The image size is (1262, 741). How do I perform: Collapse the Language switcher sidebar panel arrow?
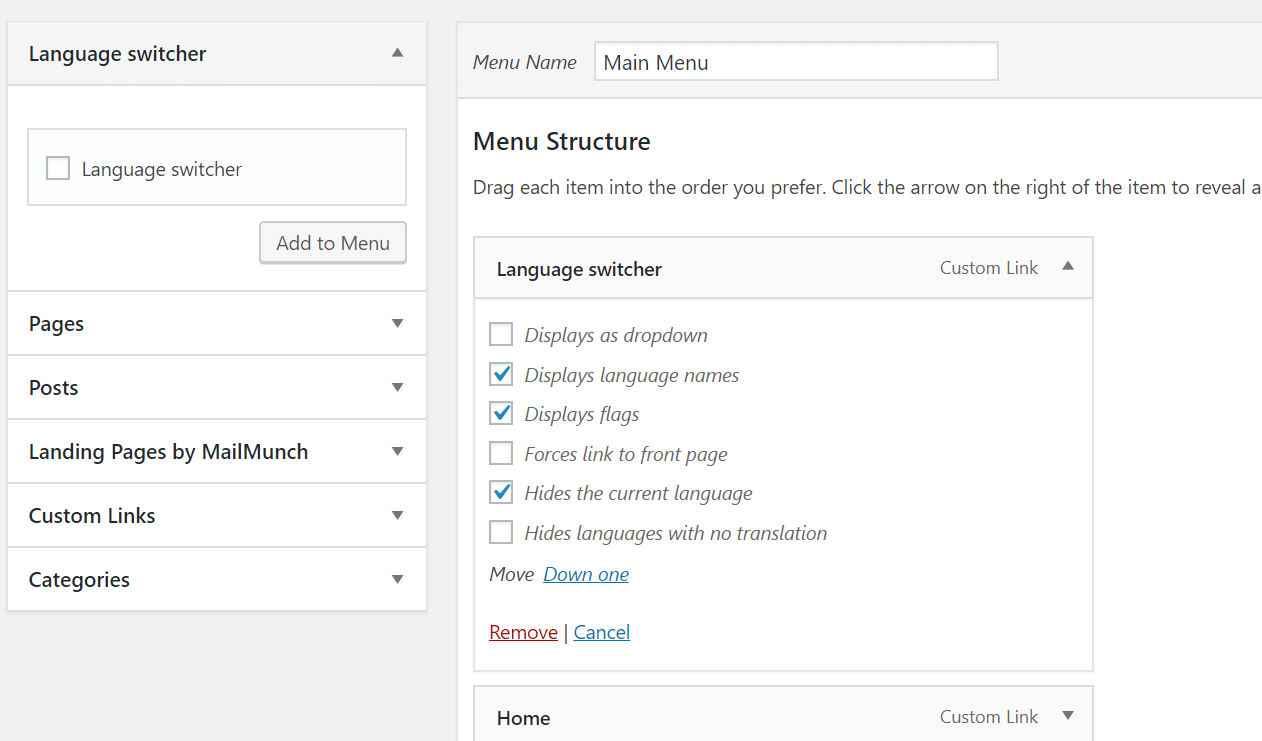397,53
